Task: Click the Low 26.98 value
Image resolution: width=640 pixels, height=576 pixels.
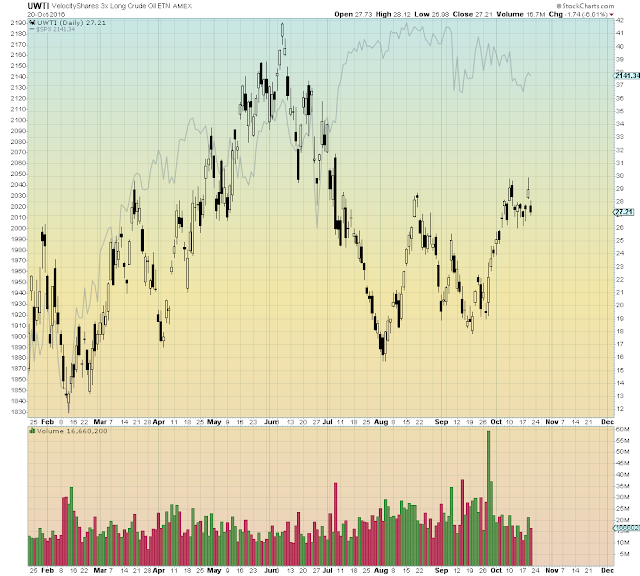Action: (431, 14)
